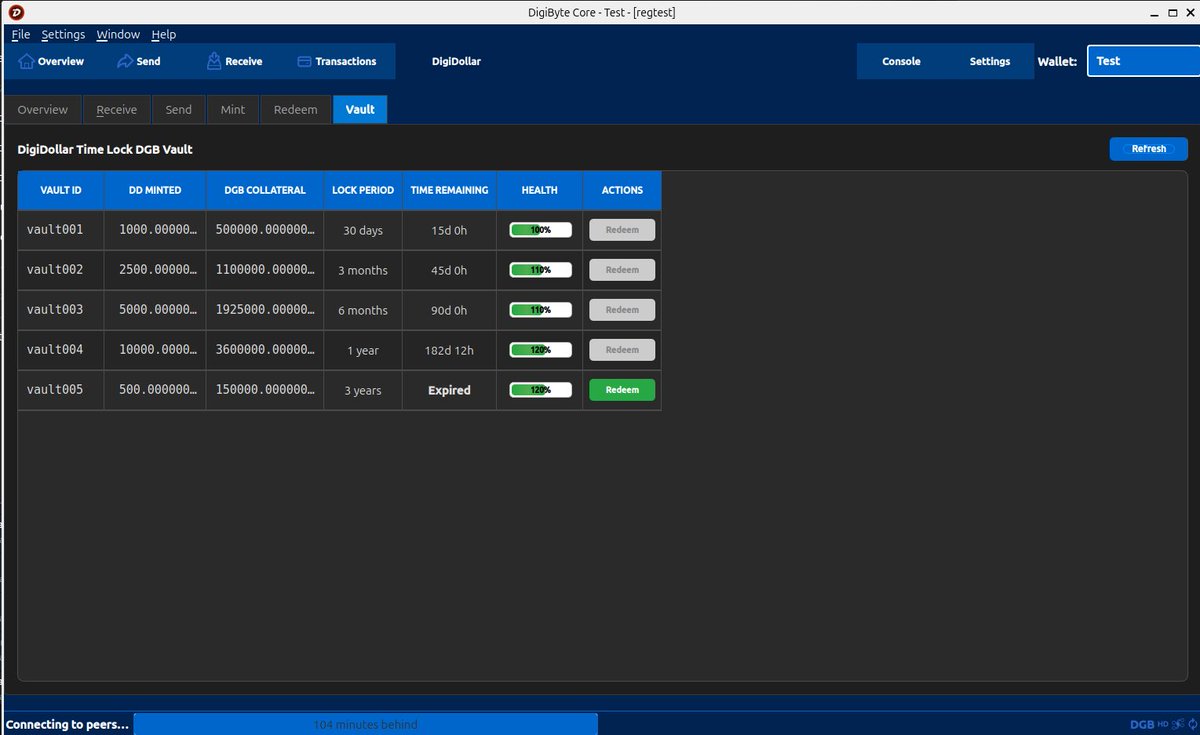This screenshot has width=1200, height=735.
Task: Click vault003 health bar
Action: [541, 310]
